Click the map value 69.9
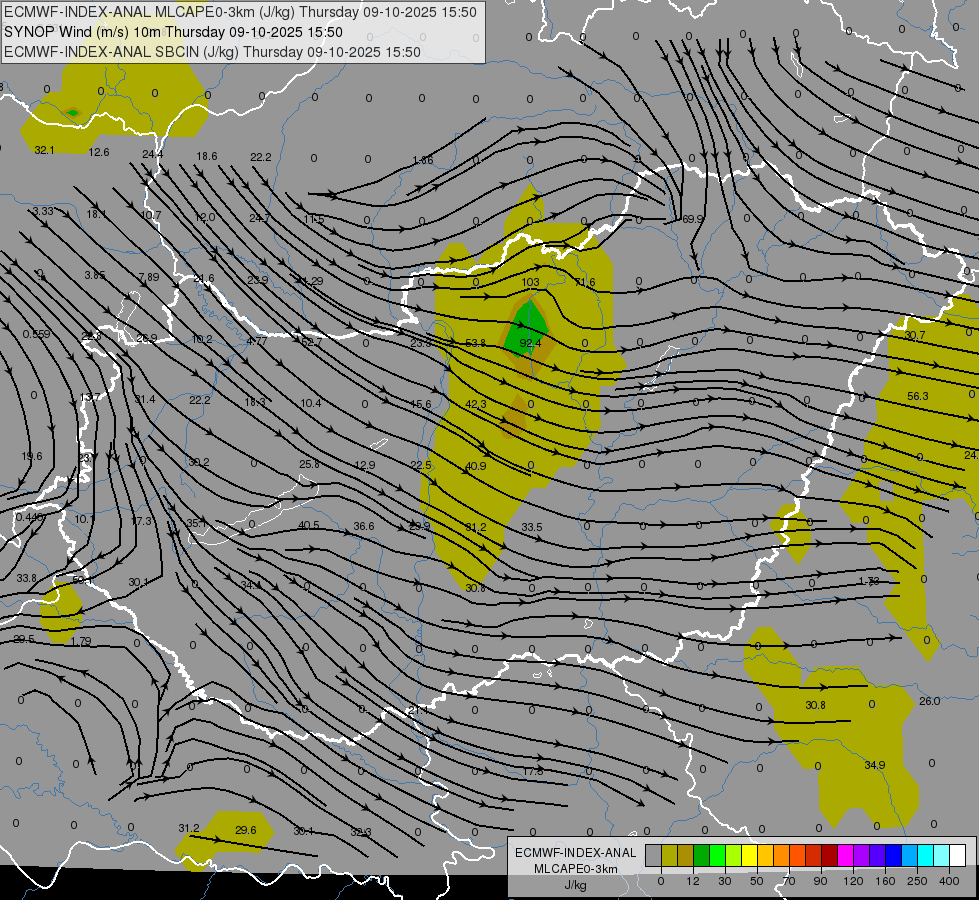 pyautogui.click(x=693, y=219)
